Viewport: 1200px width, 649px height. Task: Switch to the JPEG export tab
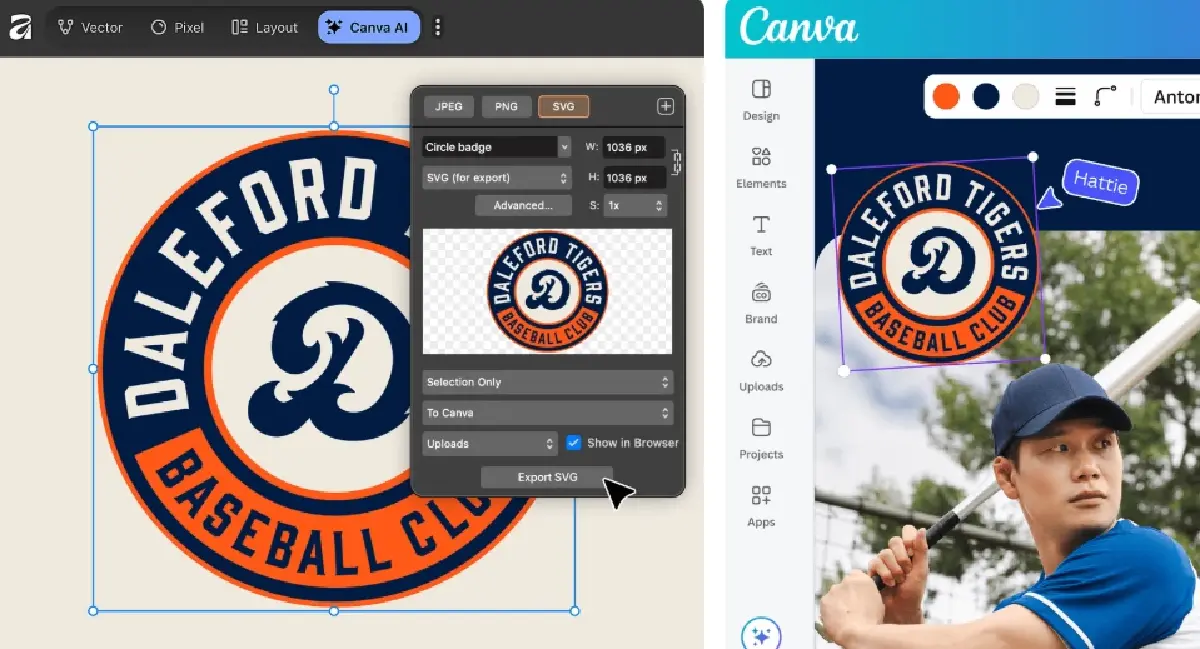pyautogui.click(x=448, y=105)
